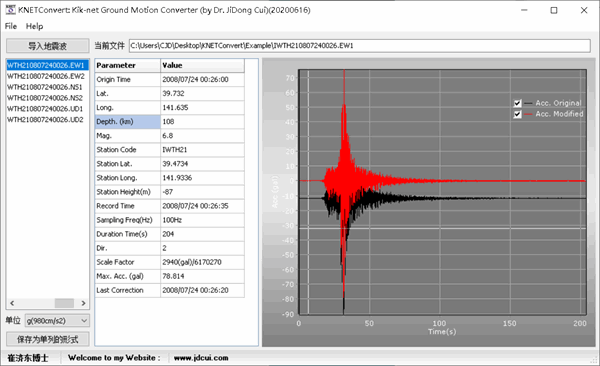Select the Depth. (km) parameter cell
600x366 pixels.
tap(127, 122)
